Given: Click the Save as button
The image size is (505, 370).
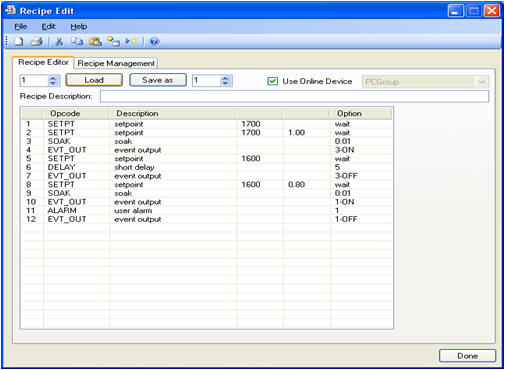Looking at the screenshot, I should [158, 80].
